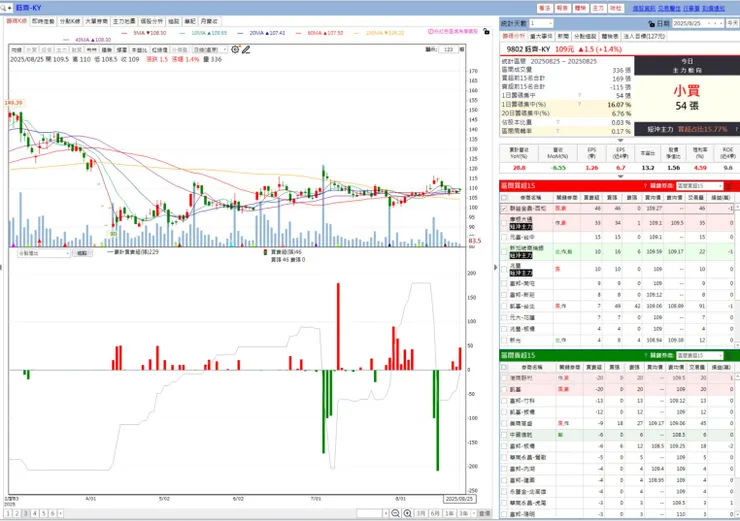Image resolution: width=740 pixels, height=521 pixels.
Task: Toggle the 趨勢 chart overlay button
Action: tap(107, 50)
